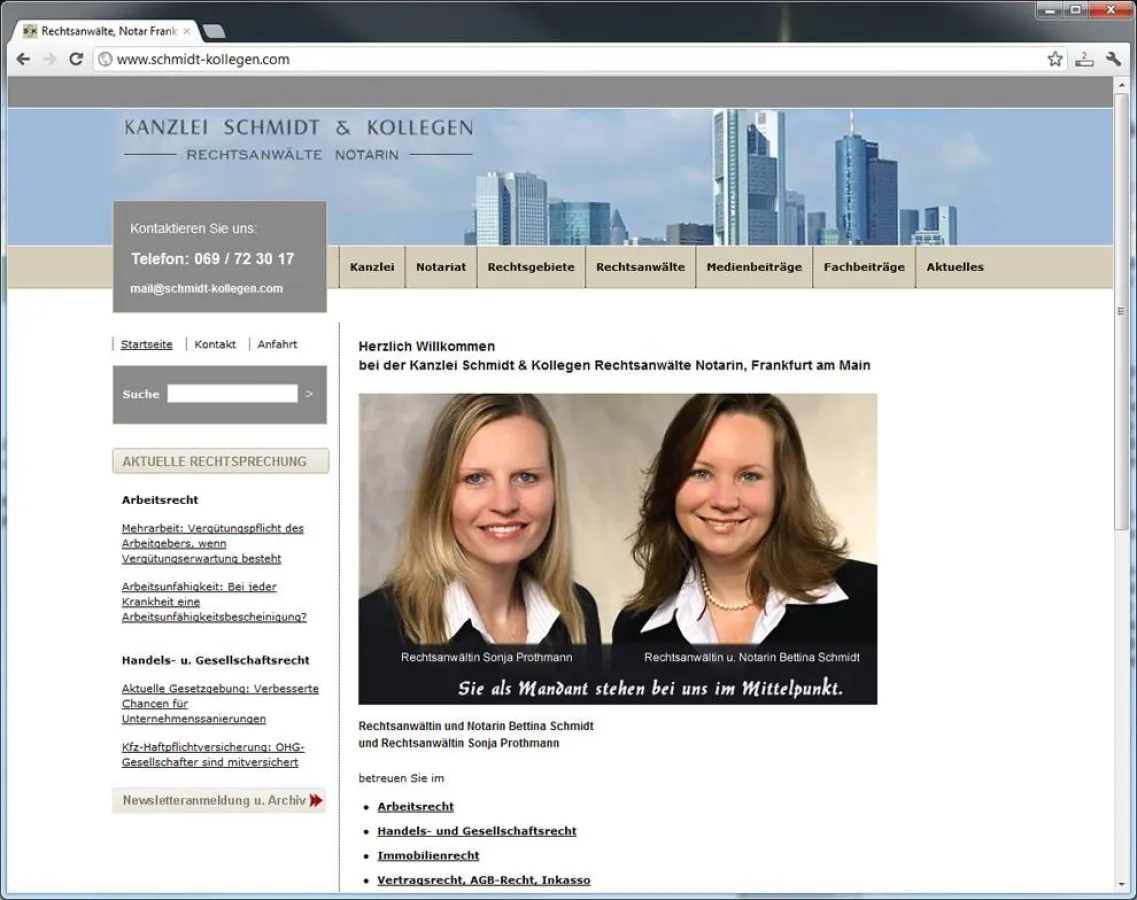Click the Anfahrt link
This screenshot has width=1137, height=900.
pyautogui.click(x=277, y=344)
